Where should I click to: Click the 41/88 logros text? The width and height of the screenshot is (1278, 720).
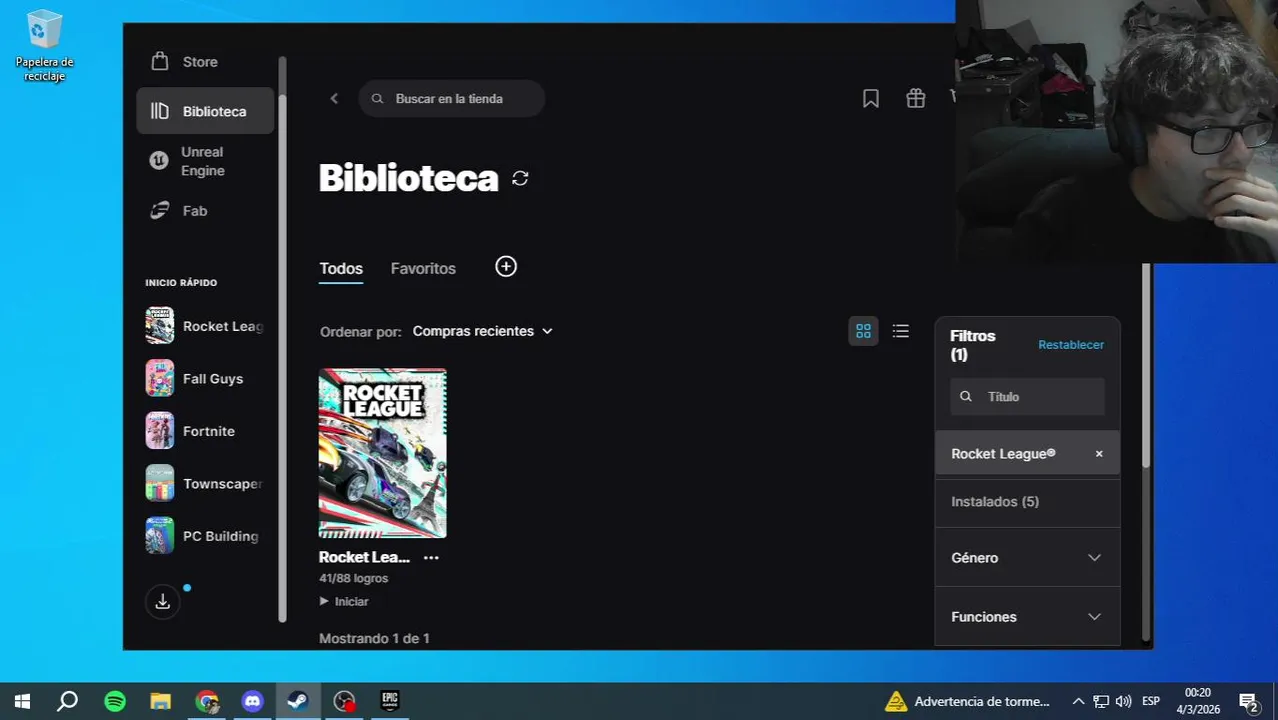(353, 578)
